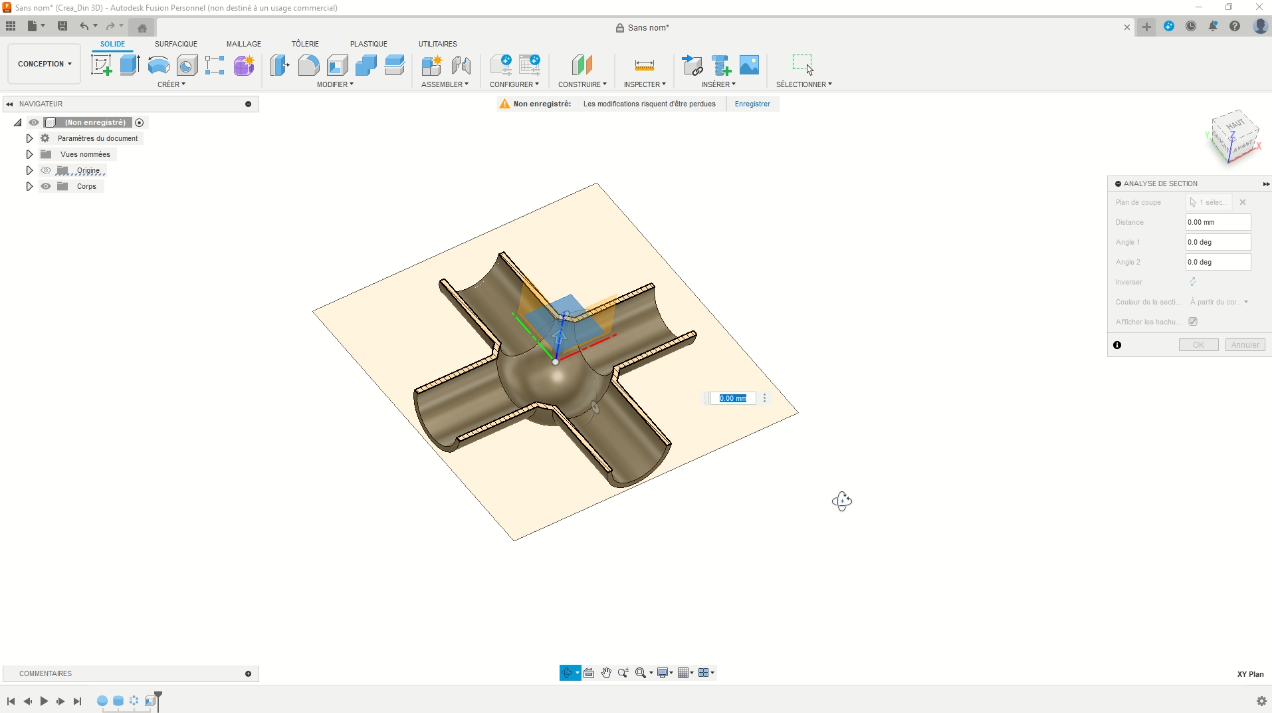Click the Create Sketch icon
Screen dimensions: 1272x713
pyautogui.click(x=101, y=65)
